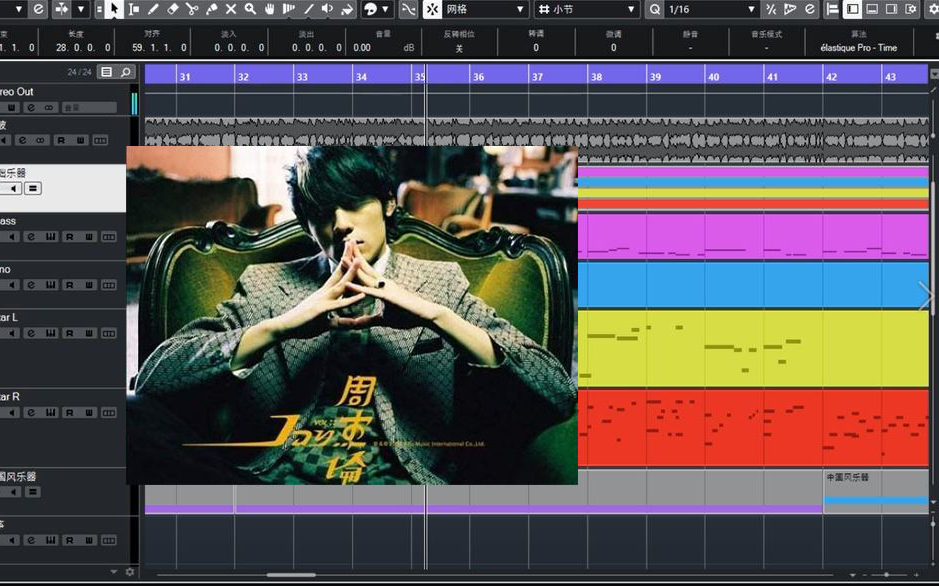
Task: Select the Erase tool
Action: (x=172, y=9)
